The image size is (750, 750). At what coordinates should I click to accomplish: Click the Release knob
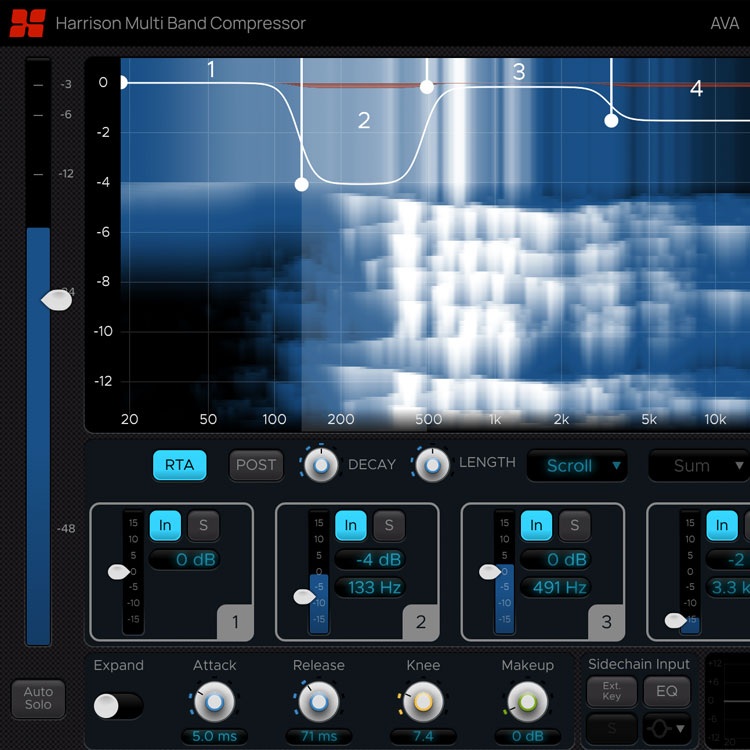point(318,702)
